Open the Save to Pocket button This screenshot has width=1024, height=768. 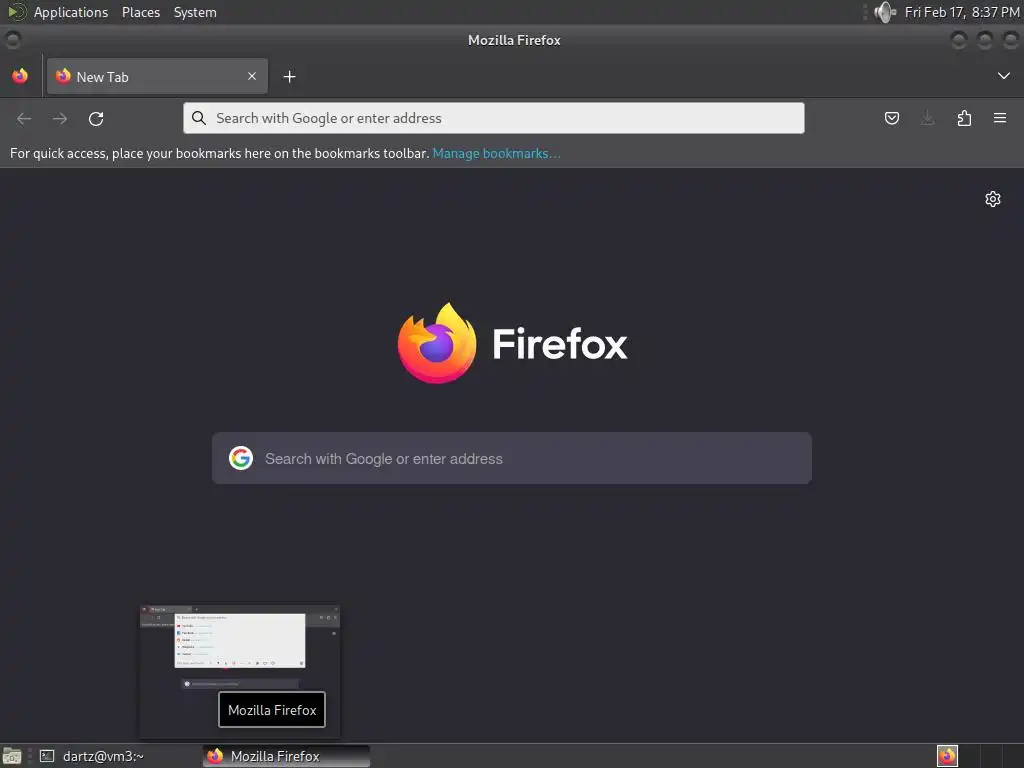(x=891, y=118)
